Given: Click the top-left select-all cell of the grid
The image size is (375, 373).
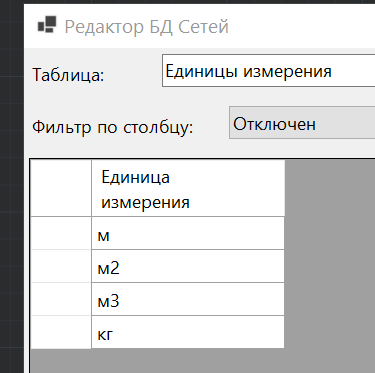Looking at the screenshot, I should click(61, 189).
